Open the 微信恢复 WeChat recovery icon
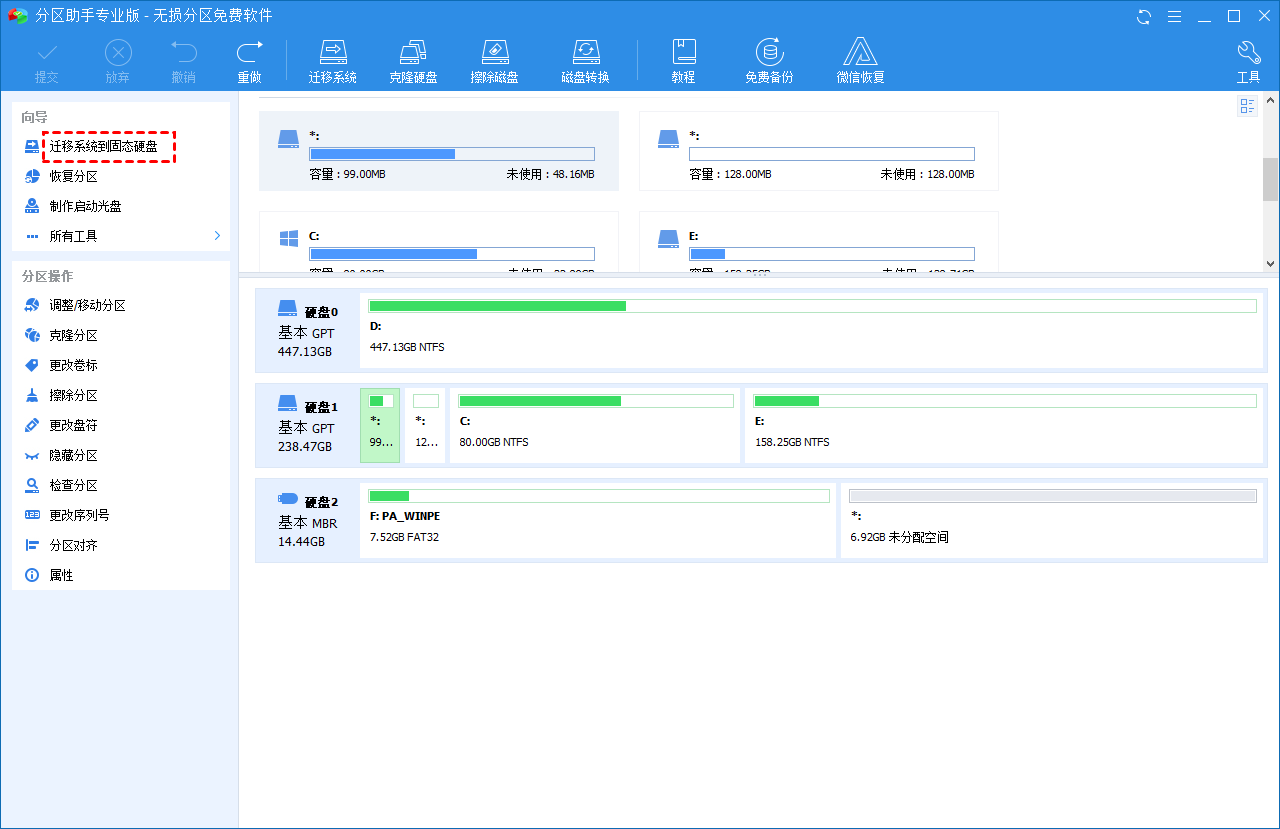The image size is (1280, 829). [861, 62]
